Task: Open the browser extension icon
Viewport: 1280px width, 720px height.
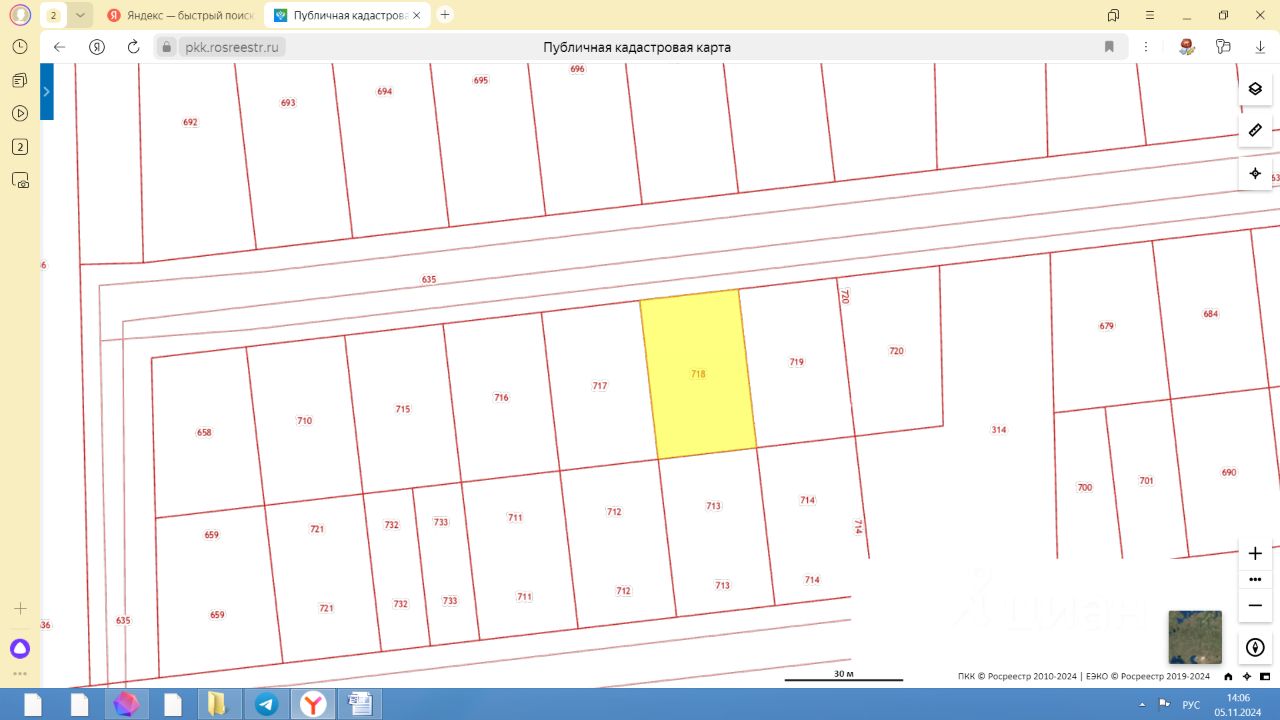Action: [x=1187, y=47]
